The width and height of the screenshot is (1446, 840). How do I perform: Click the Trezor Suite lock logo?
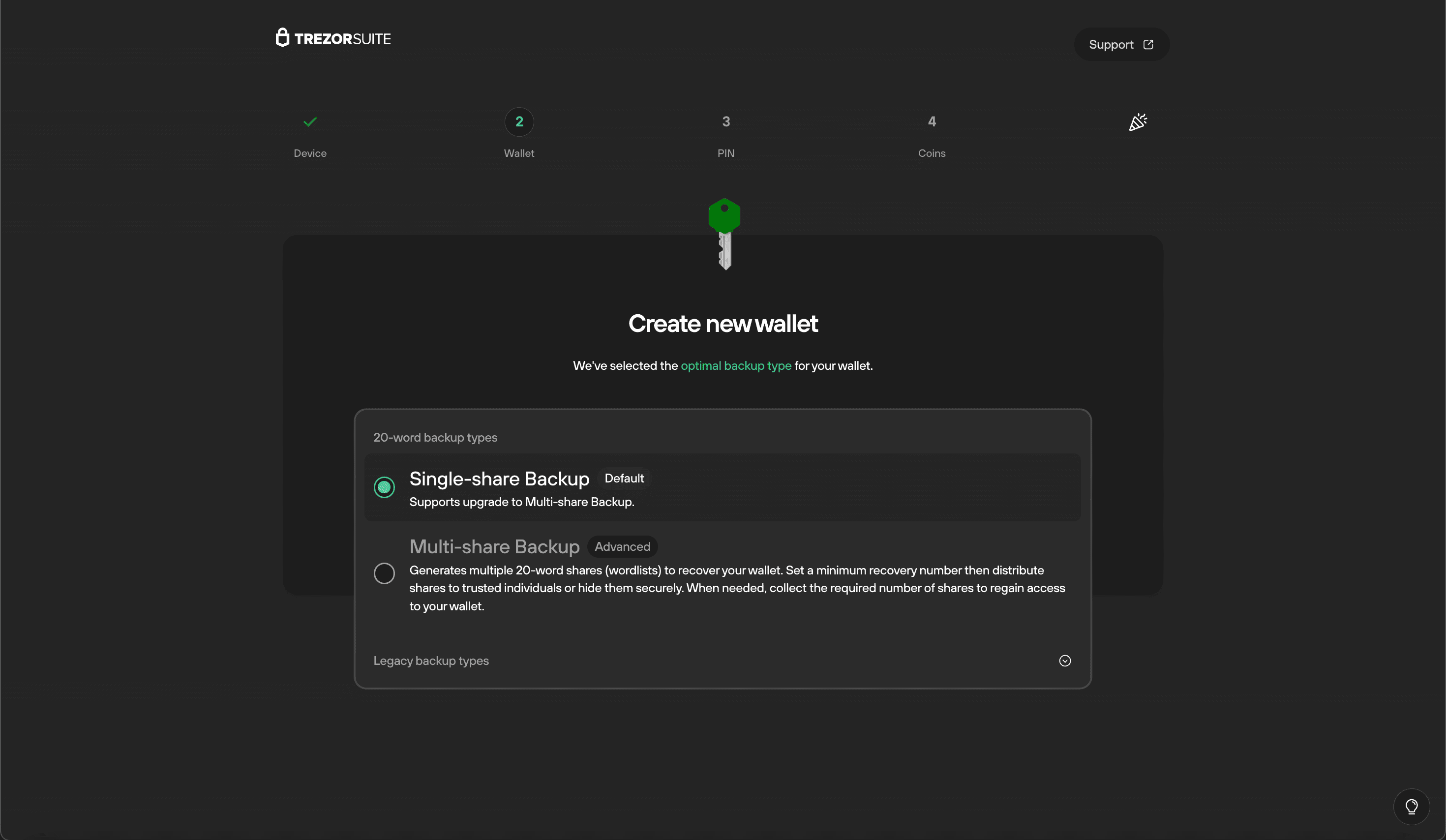[282, 37]
